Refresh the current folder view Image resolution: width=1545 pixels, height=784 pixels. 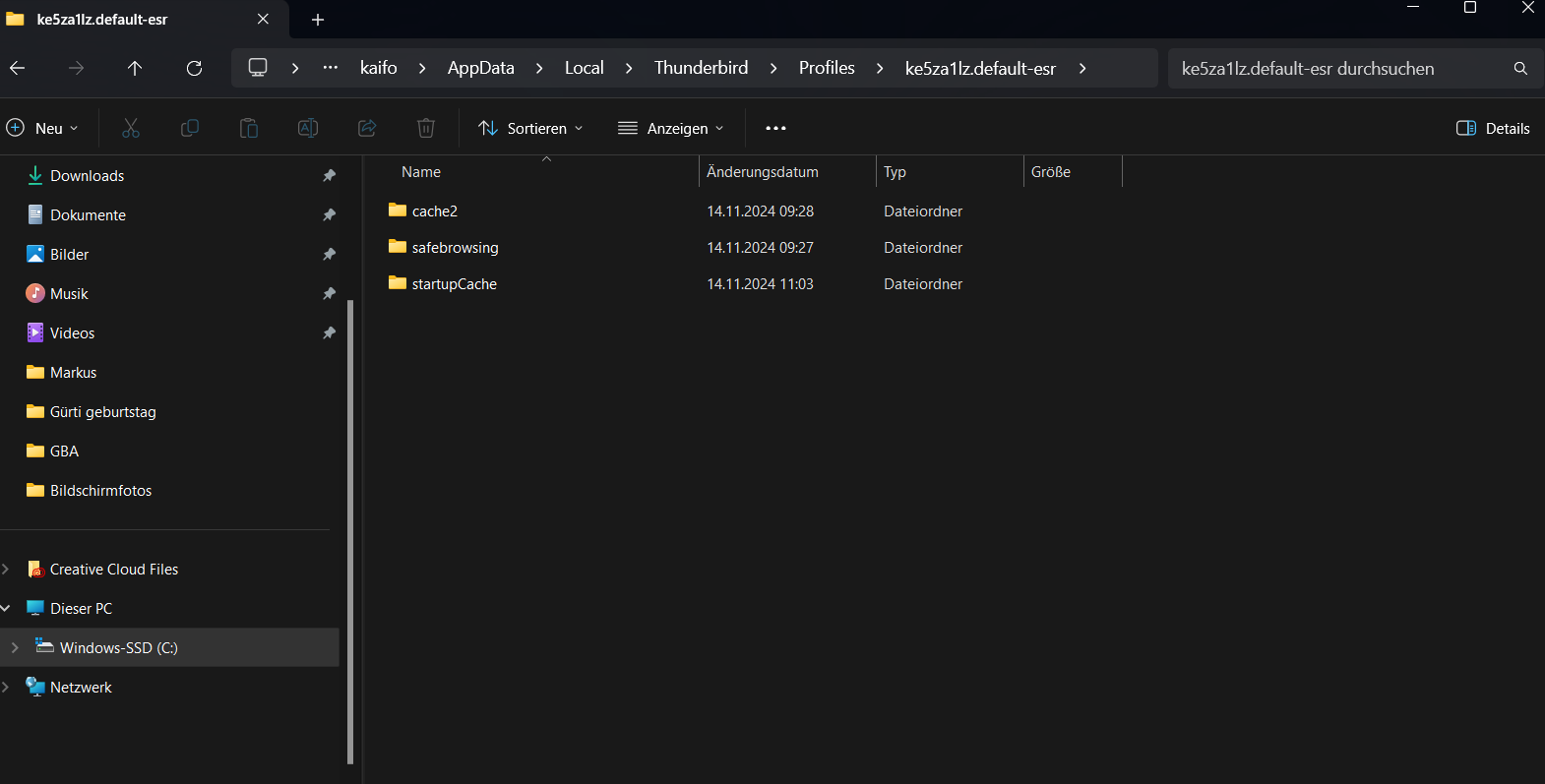[x=194, y=68]
